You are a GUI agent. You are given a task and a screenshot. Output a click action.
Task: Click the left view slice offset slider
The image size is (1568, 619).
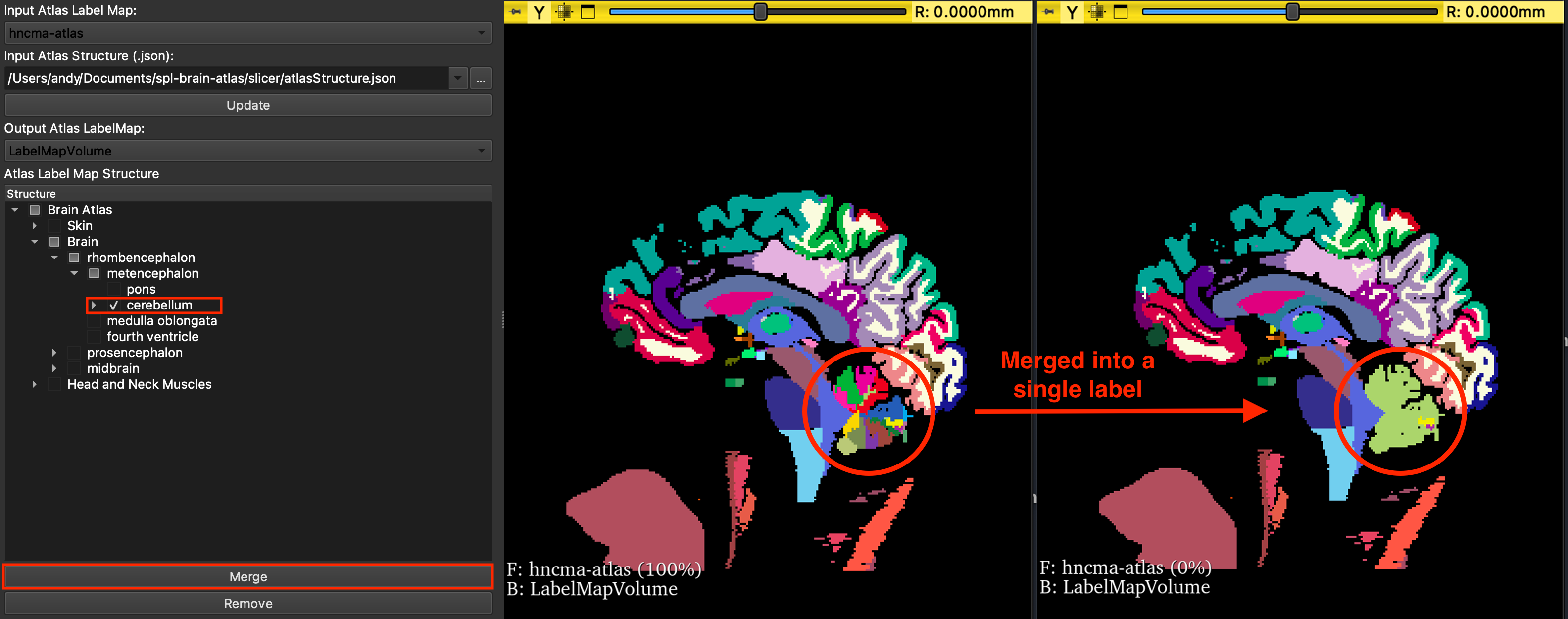[x=760, y=12]
